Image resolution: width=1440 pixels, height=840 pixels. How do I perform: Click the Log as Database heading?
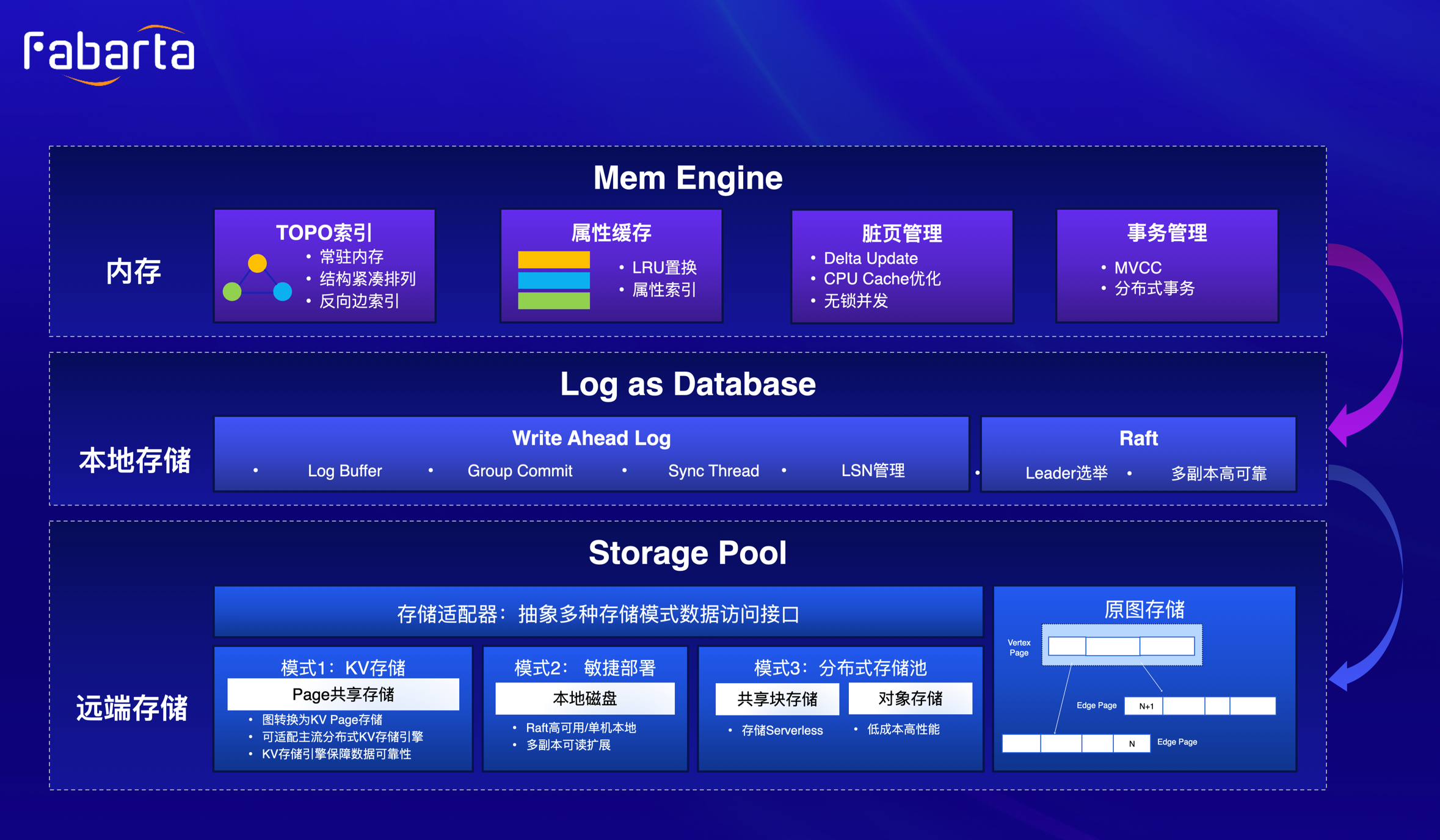(688, 384)
